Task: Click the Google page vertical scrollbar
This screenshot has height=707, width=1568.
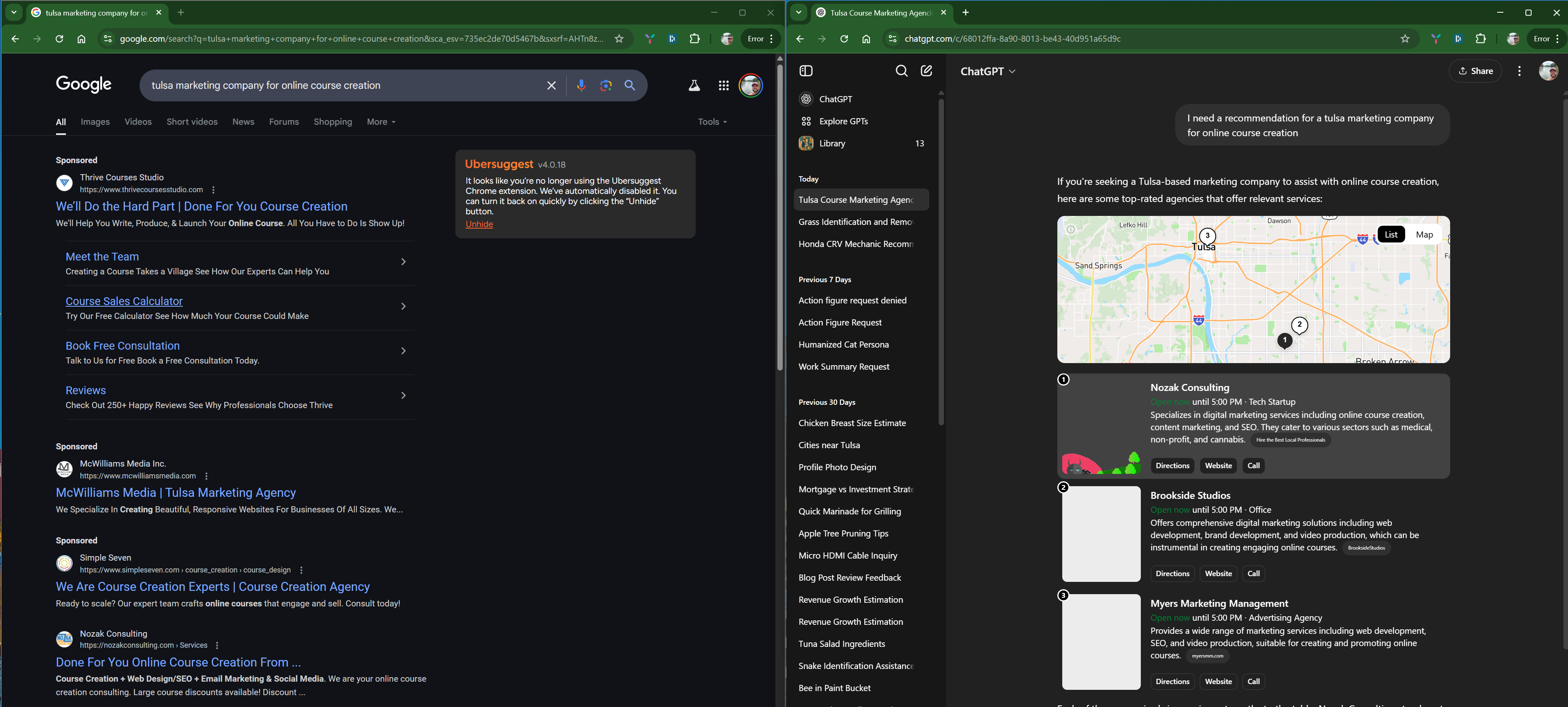Action: click(x=780, y=217)
